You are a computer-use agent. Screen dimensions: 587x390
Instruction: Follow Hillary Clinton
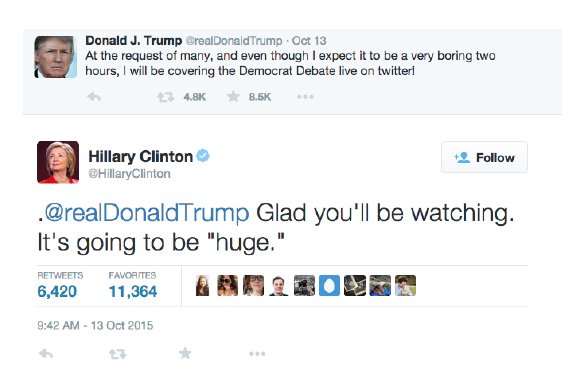[484, 157]
